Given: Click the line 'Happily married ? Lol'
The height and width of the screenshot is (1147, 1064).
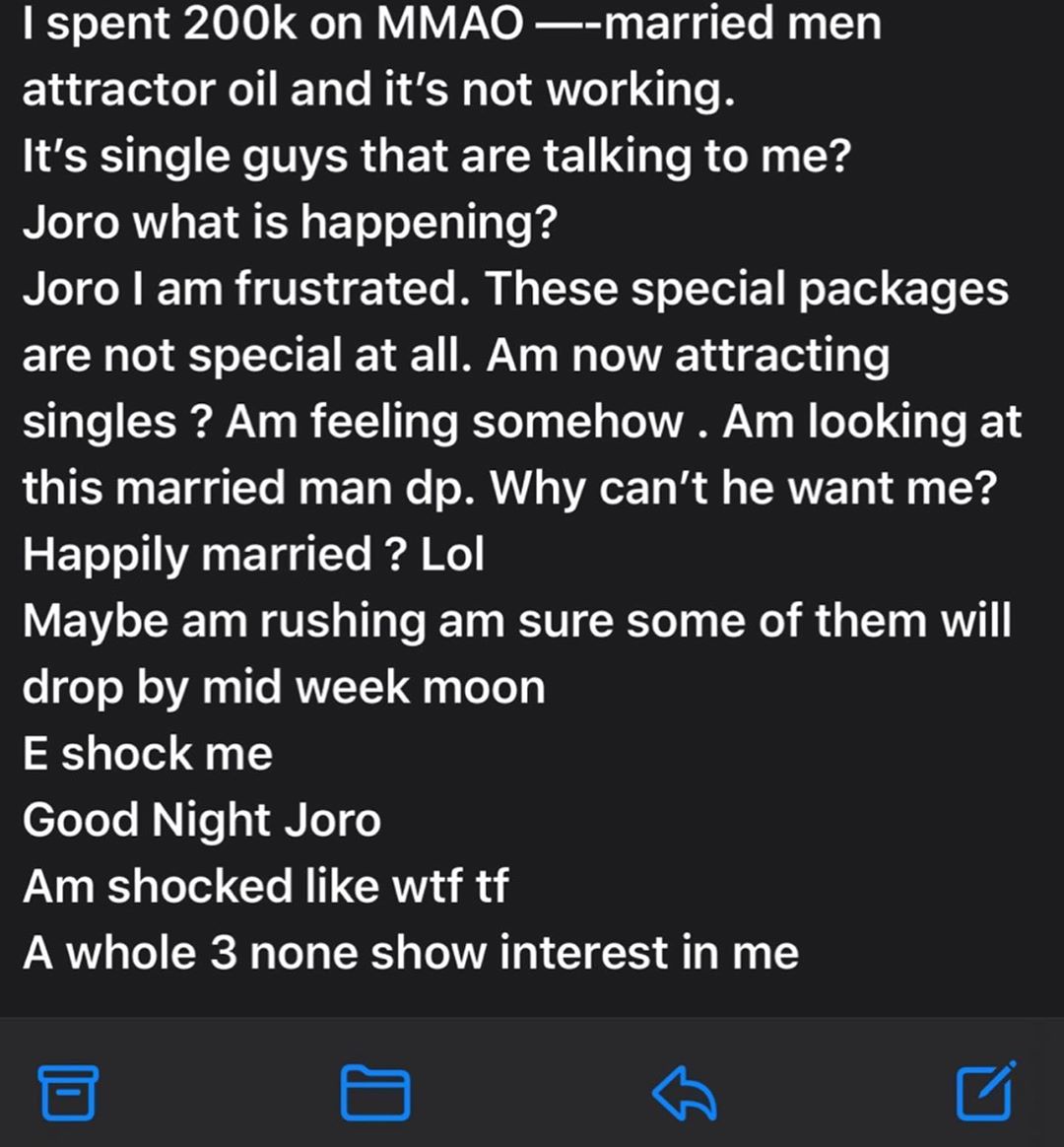Looking at the screenshot, I should pyautogui.click(x=253, y=555).
